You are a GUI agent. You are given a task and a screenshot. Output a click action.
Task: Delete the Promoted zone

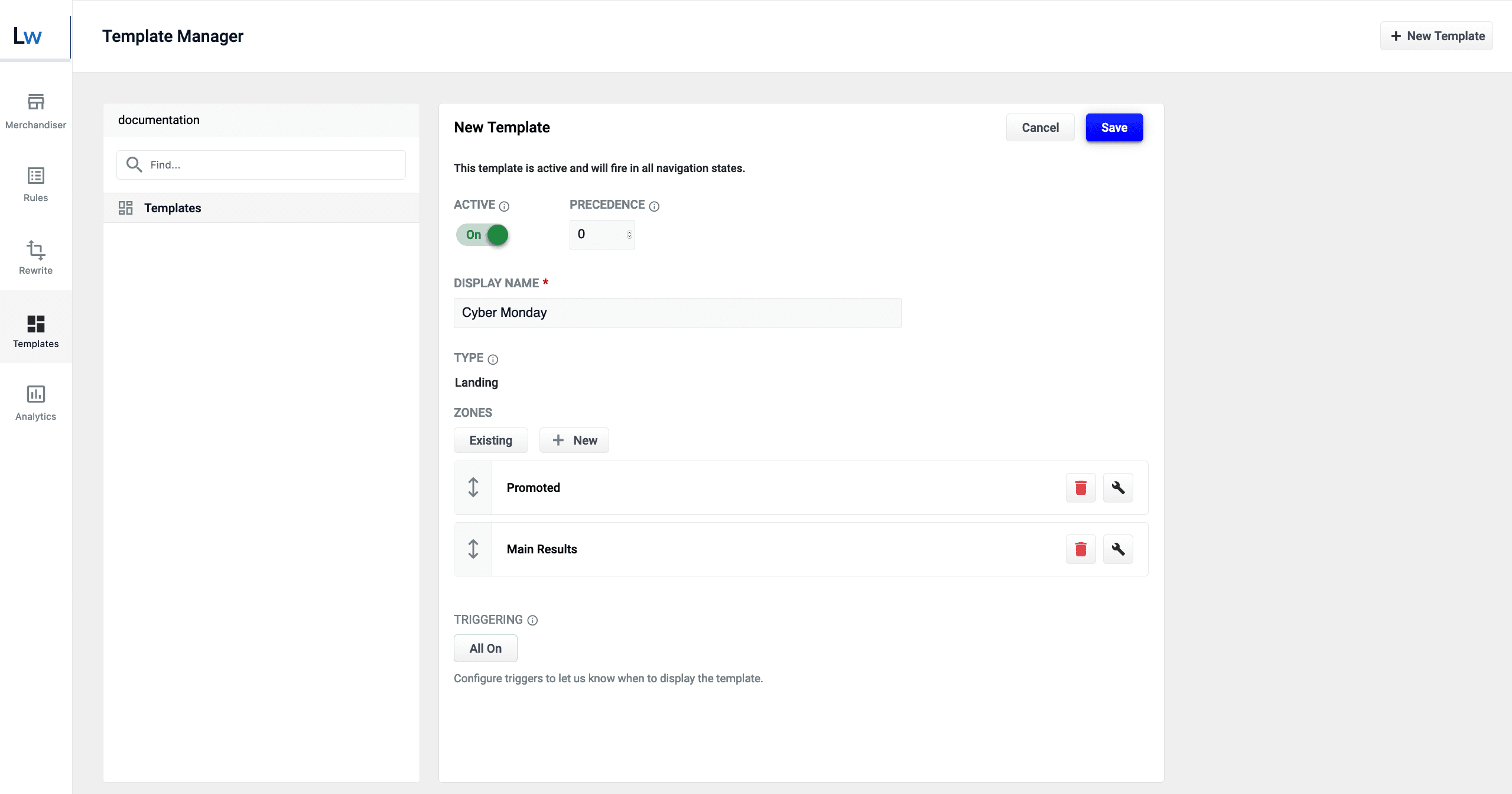[1081, 488]
